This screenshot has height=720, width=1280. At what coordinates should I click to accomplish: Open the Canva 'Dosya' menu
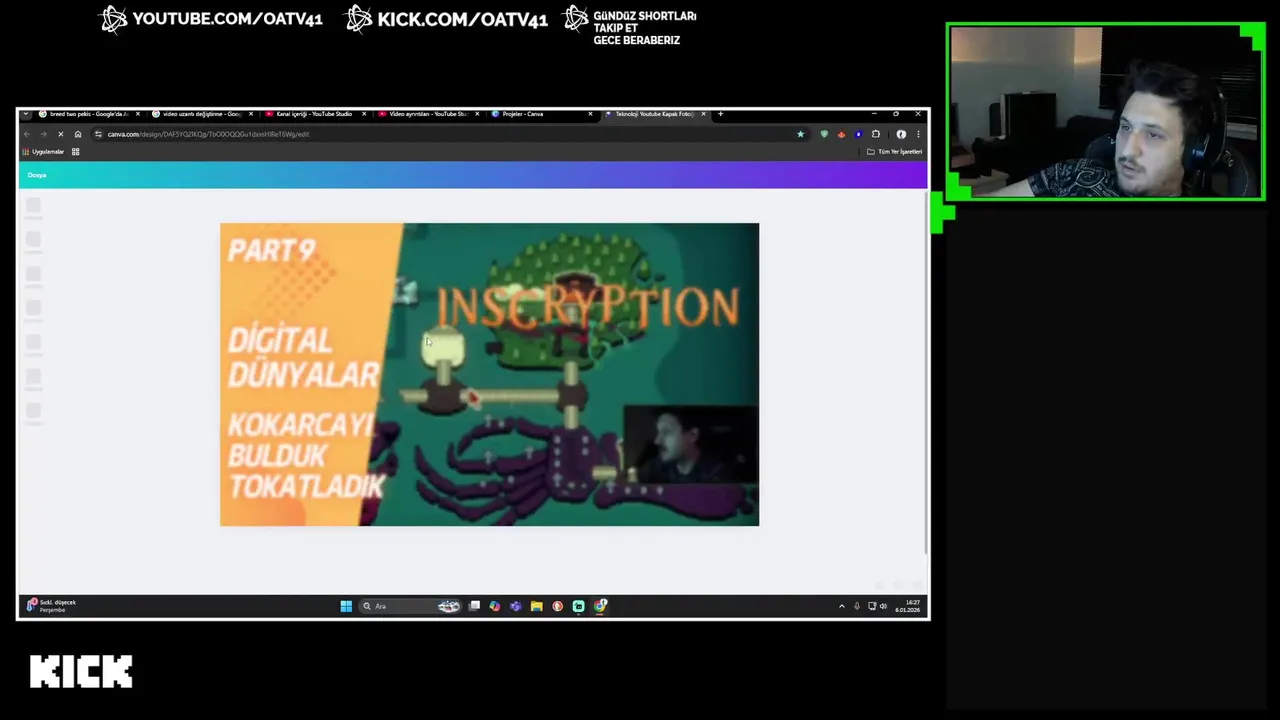(x=37, y=175)
